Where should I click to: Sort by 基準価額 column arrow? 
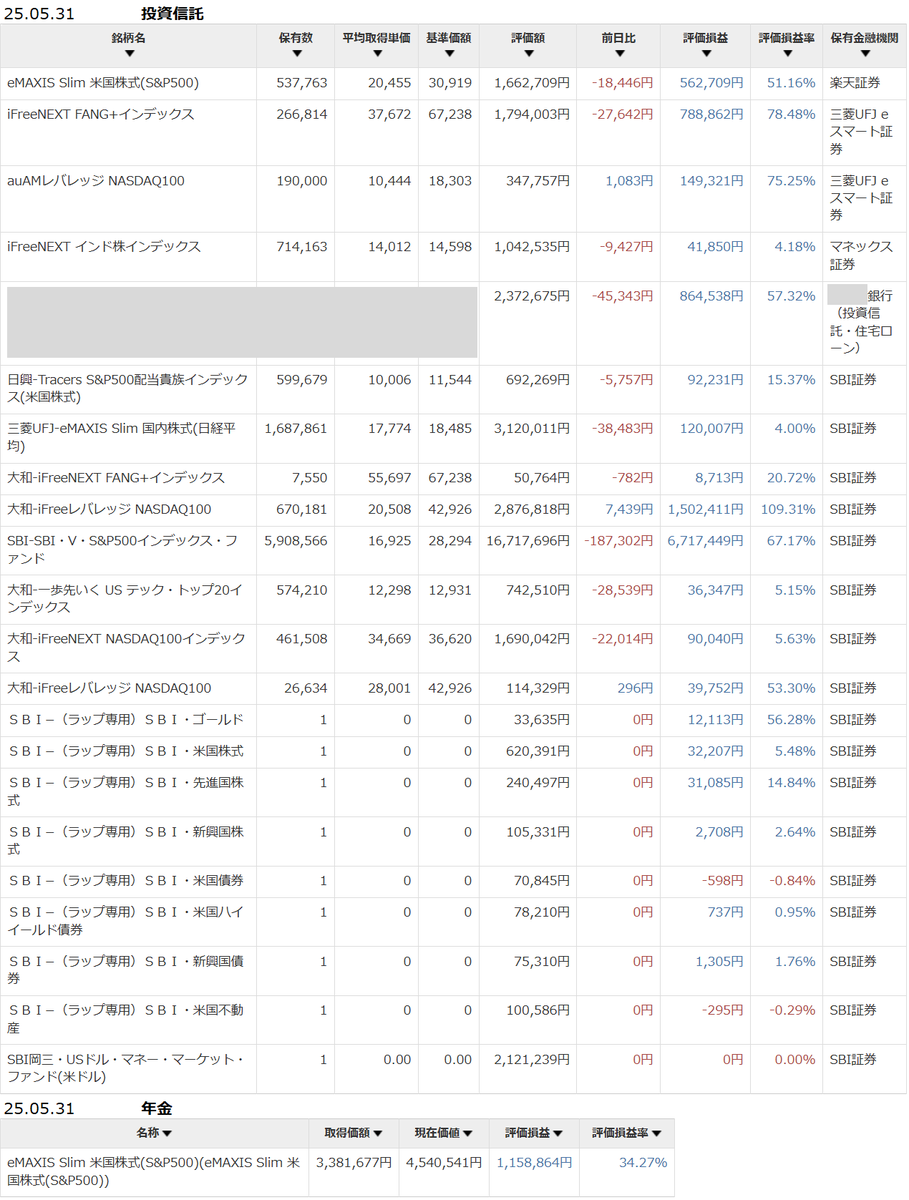449,54
